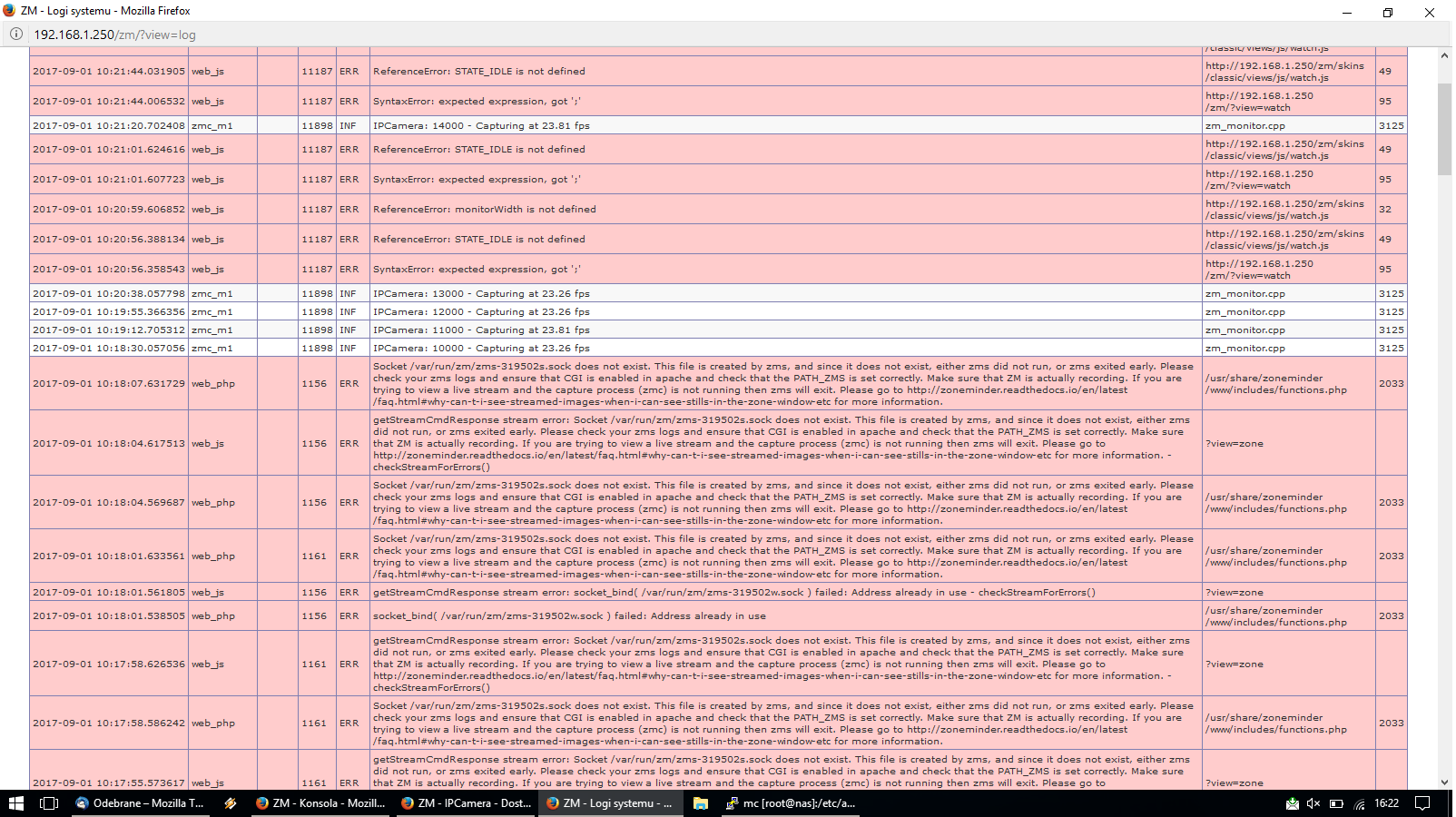Click functions.php file path at 10:18:01.538505
The height and width of the screenshot is (817, 1456).
[1276, 616]
